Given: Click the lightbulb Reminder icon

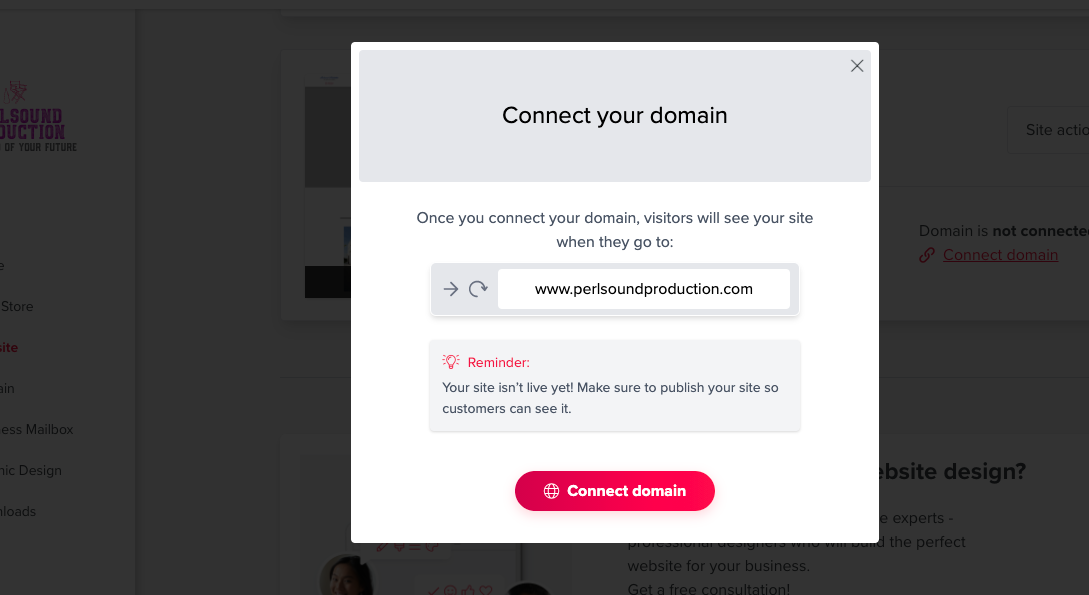Looking at the screenshot, I should [451, 362].
